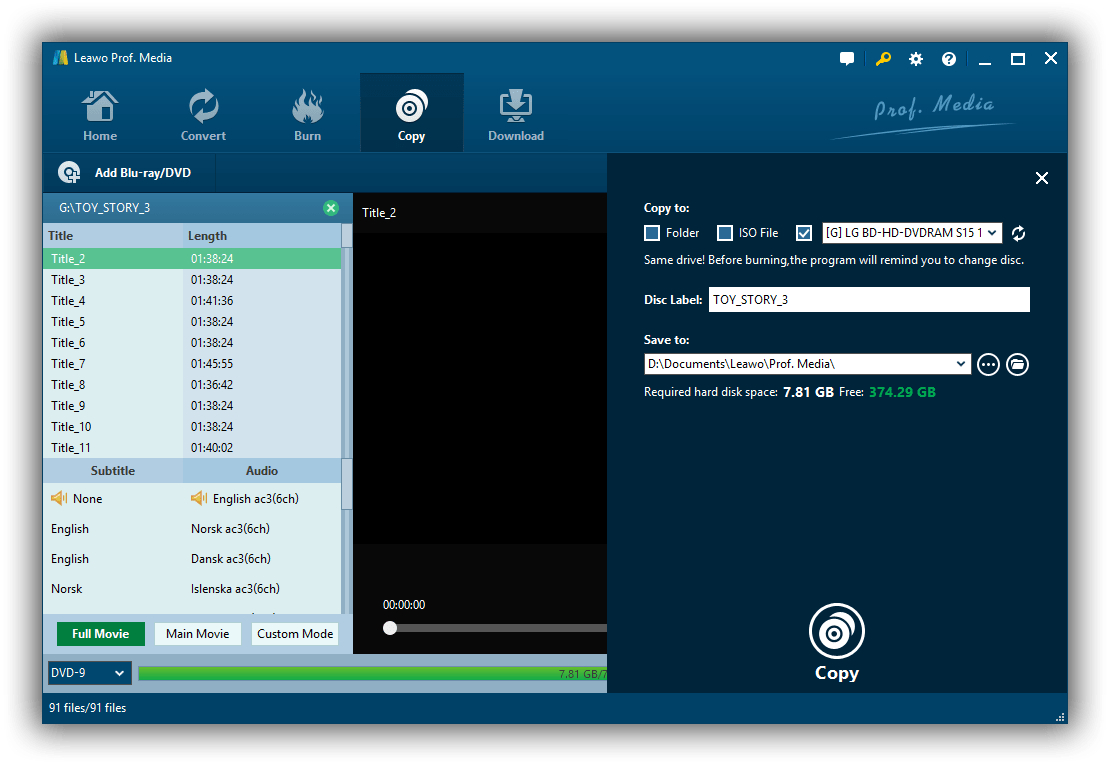
Task: Select the Copy module tab
Action: click(x=411, y=113)
